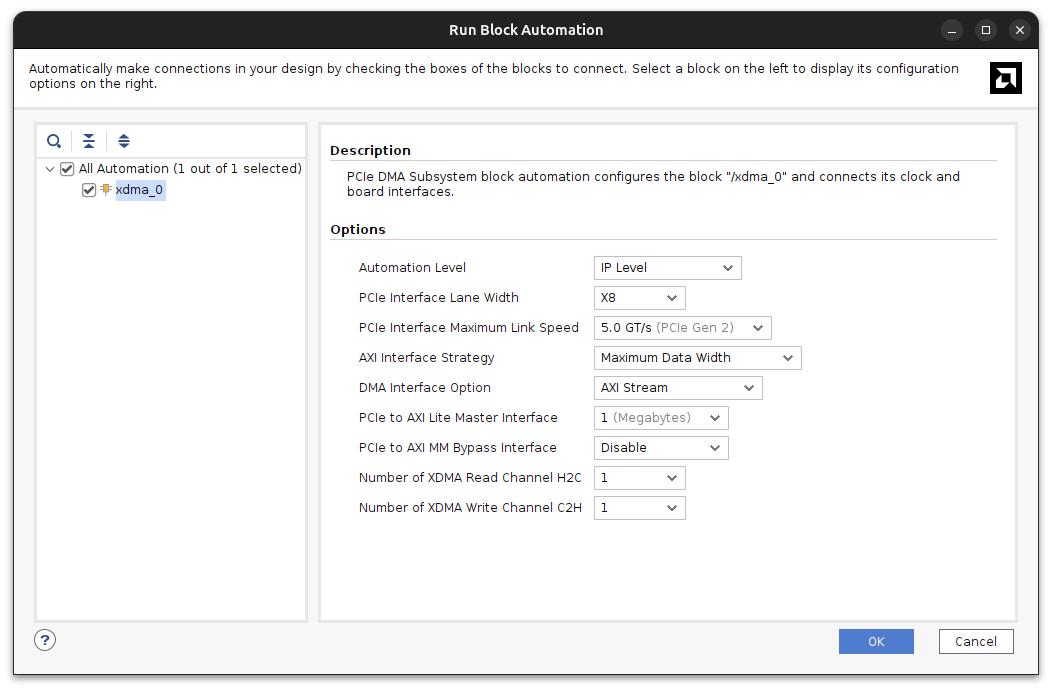Open PCIe to AXI Lite Master dropdown

point(660,418)
